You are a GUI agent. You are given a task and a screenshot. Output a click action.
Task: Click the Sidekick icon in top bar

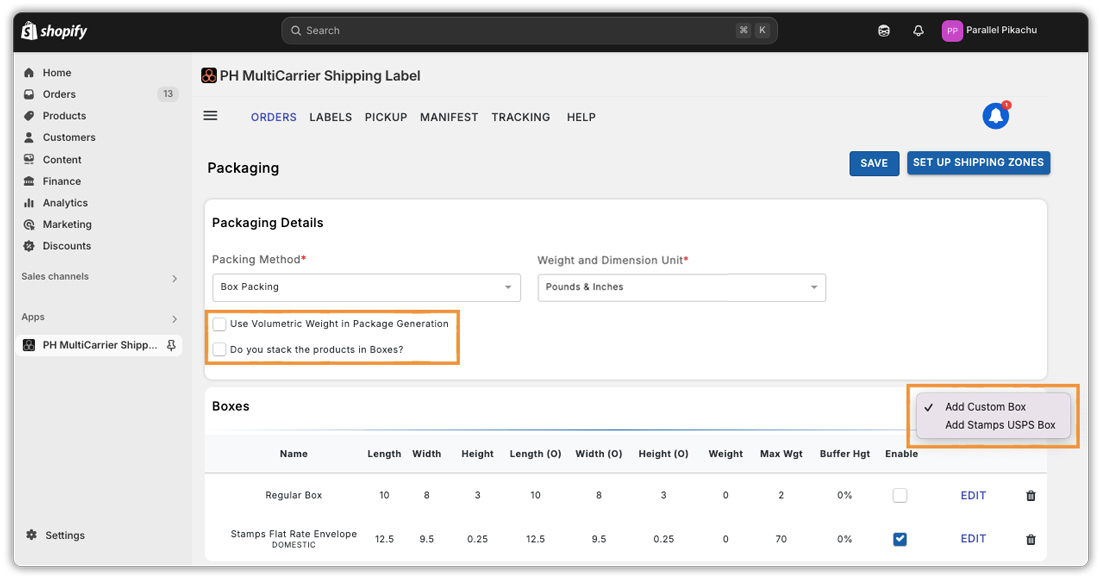(884, 31)
